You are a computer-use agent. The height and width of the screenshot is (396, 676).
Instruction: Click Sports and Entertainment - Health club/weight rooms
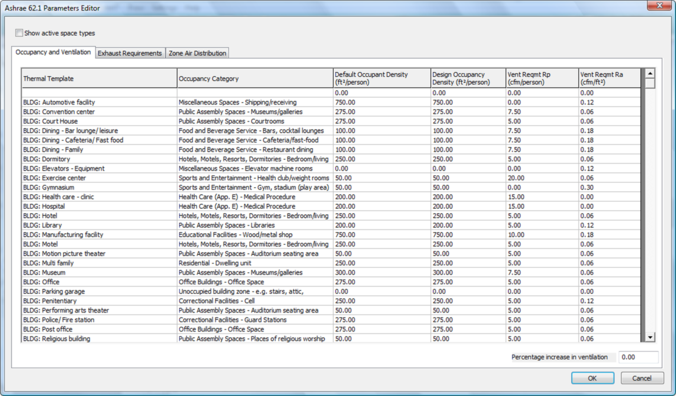(254, 178)
